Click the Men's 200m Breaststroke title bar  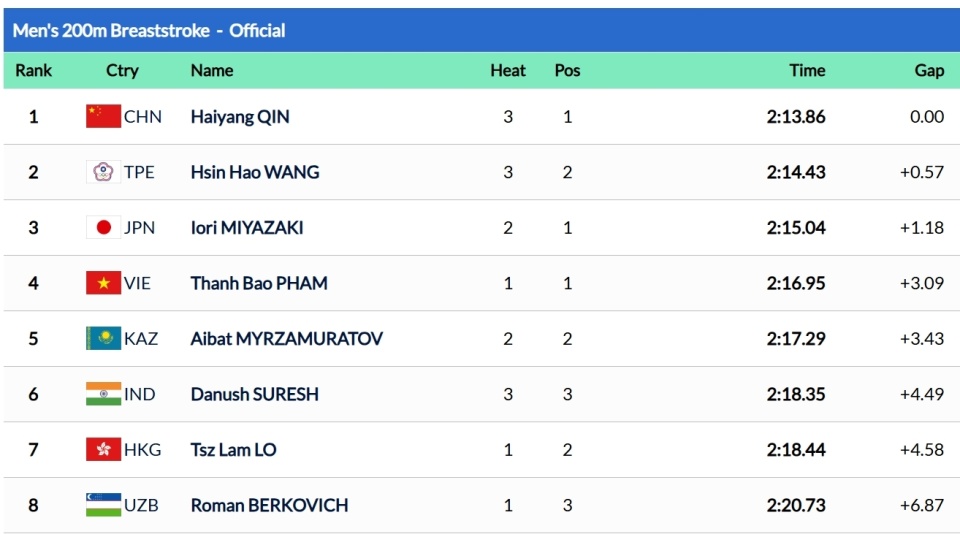[149, 30]
